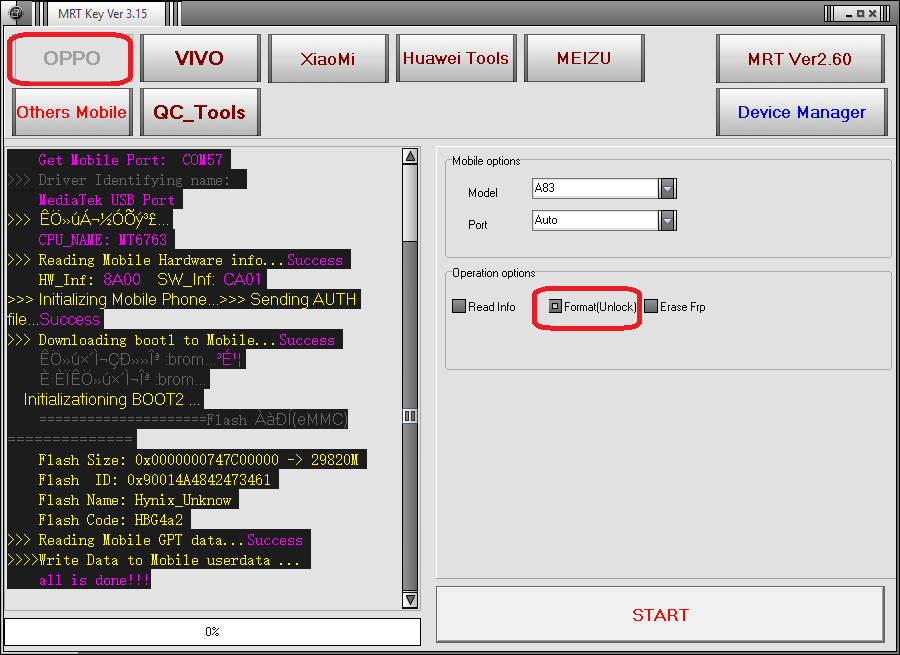Minimize the MRT Key window
Image resolution: width=900 pixels, height=655 pixels.
pyautogui.click(x=848, y=14)
